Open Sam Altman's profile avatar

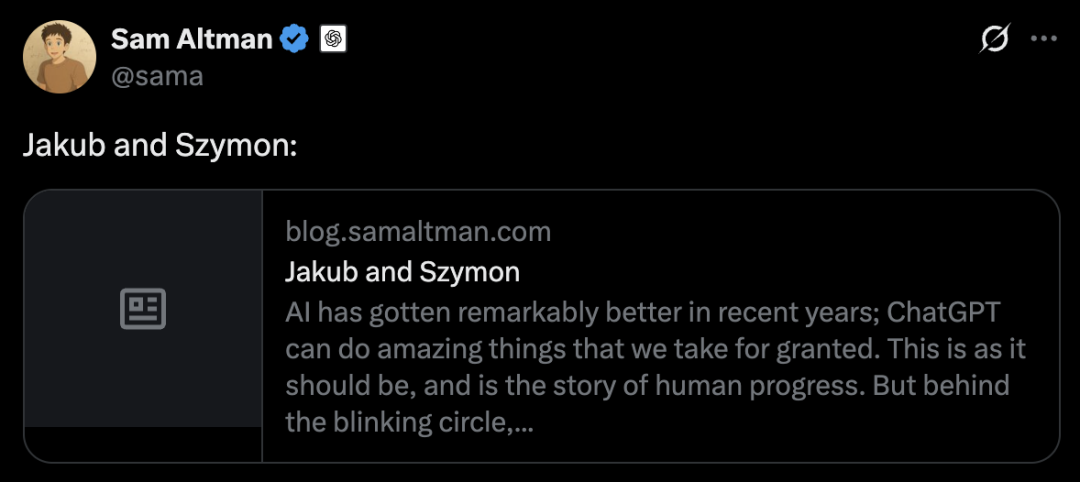click(x=59, y=57)
